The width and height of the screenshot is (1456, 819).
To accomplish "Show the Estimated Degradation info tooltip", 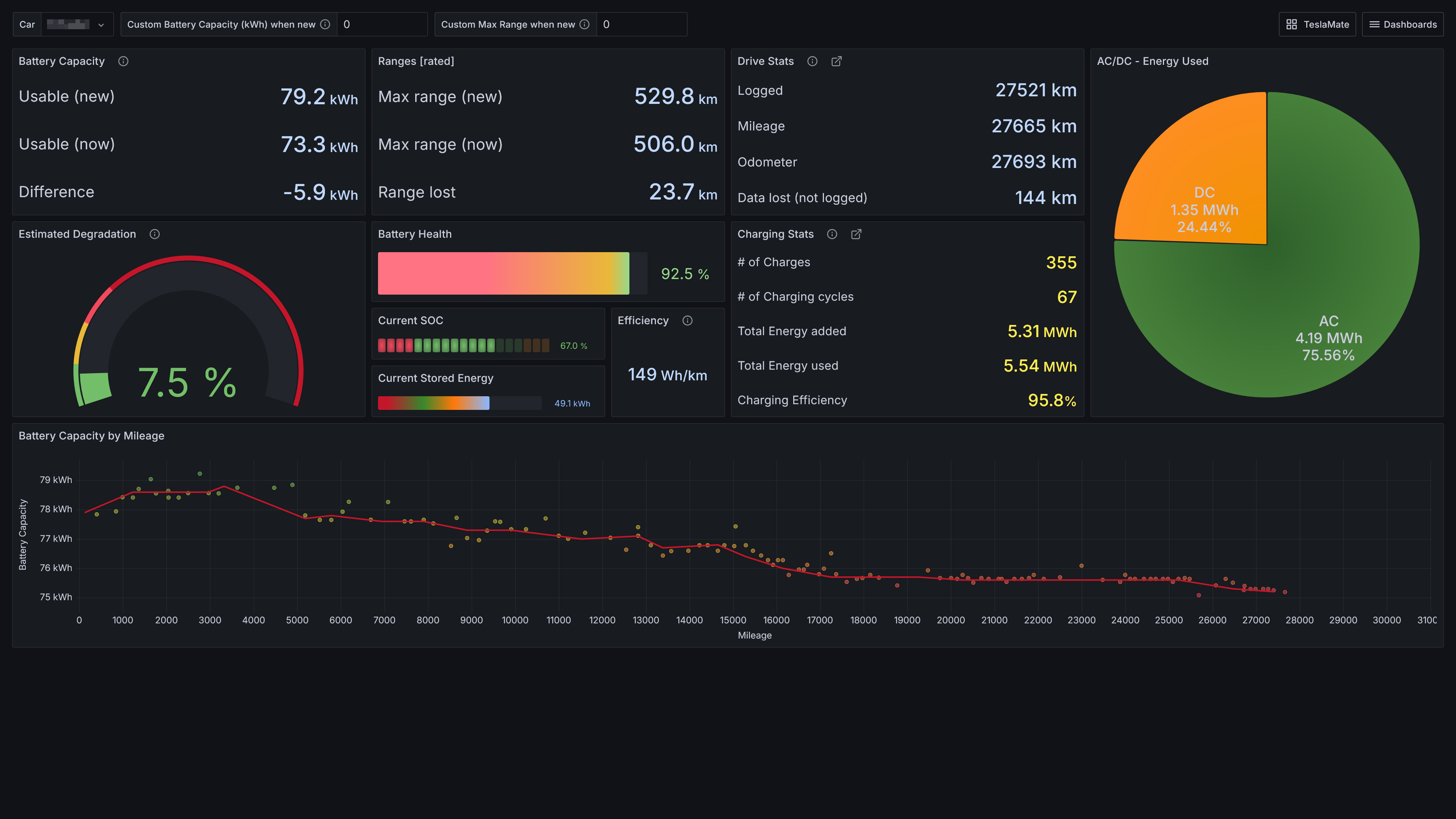I will coord(155,234).
